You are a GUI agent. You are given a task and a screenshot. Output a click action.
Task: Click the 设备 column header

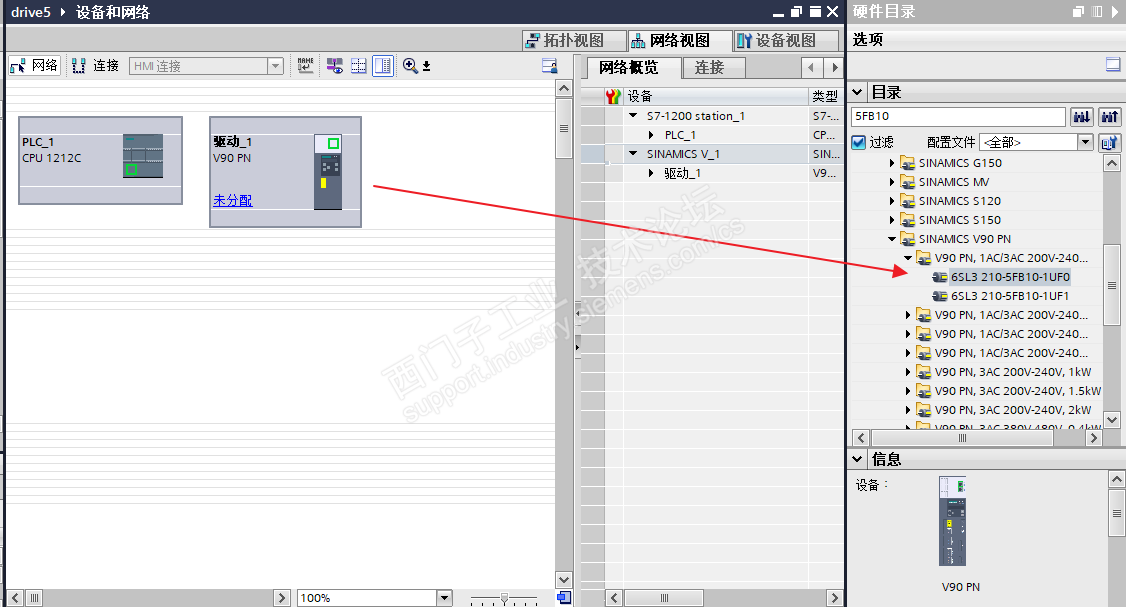(x=716, y=96)
